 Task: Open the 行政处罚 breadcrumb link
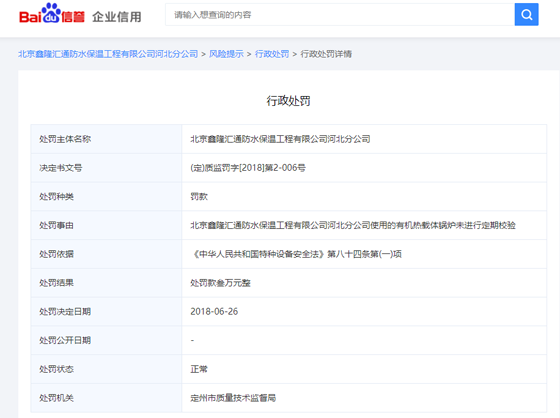(x=272, y=54)
